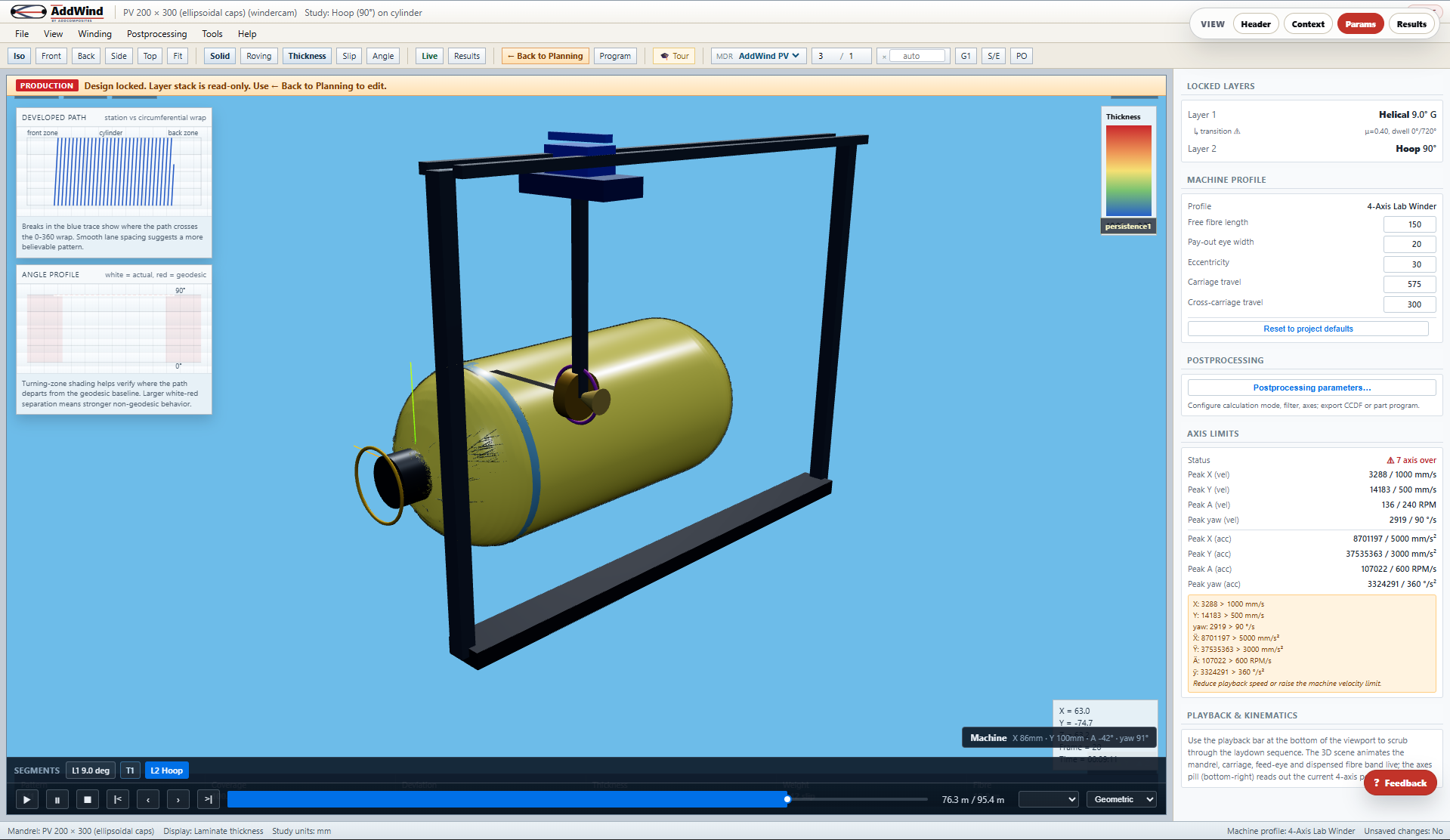
Task: Start the Tour with the cap icon
Action: [674, 56]
